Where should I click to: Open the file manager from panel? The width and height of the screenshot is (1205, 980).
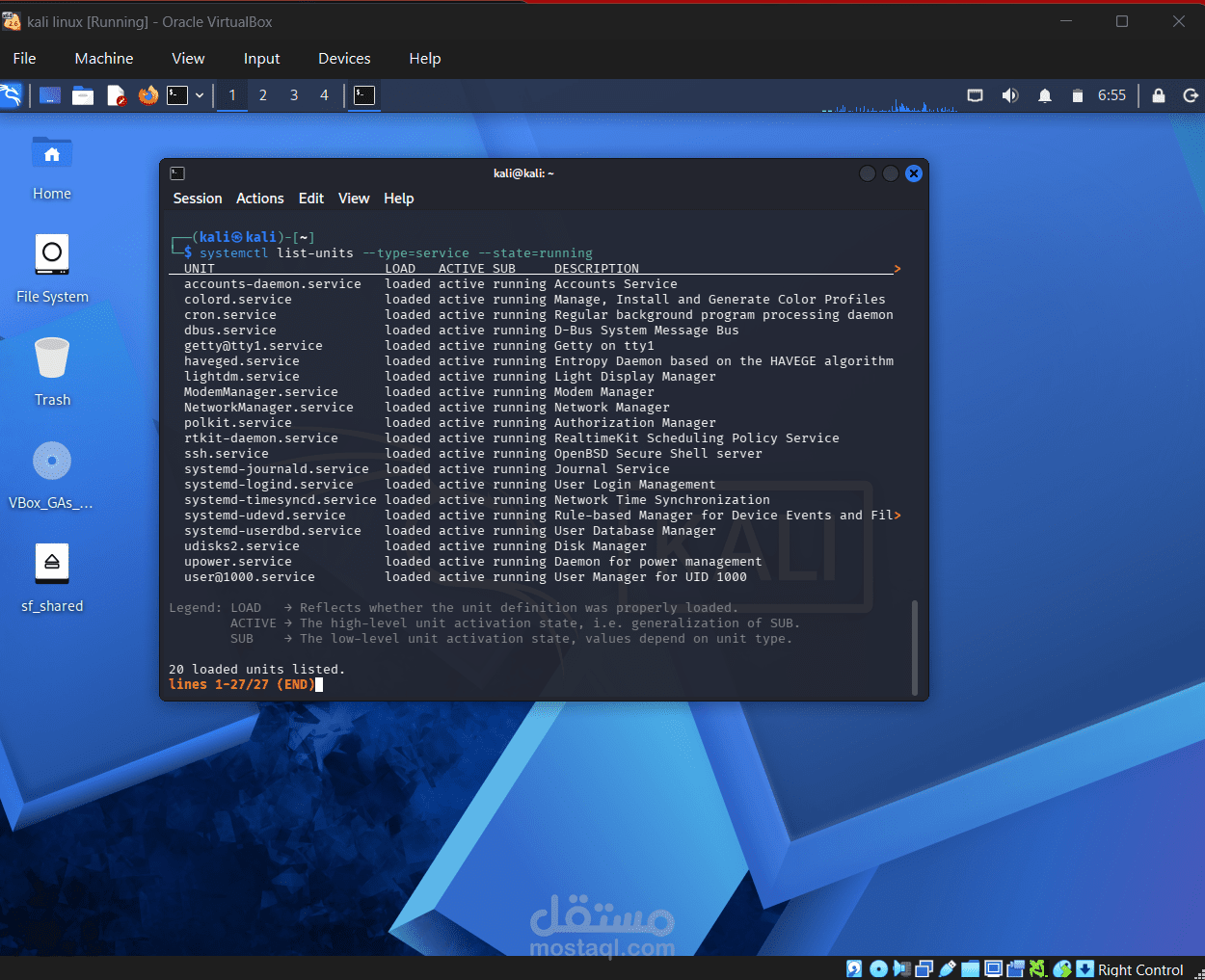[x=83, y=95]
